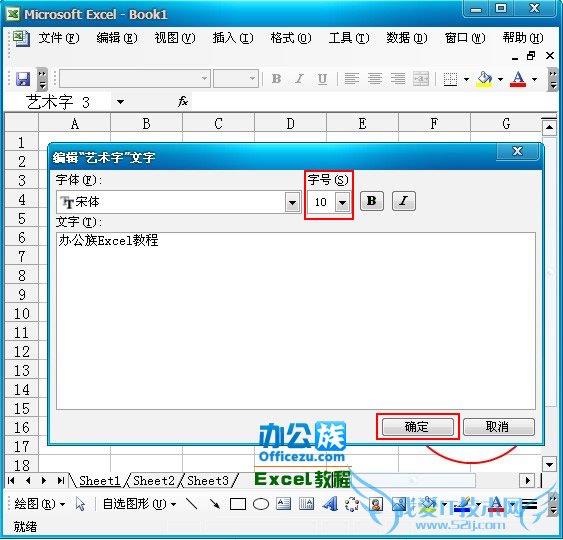The width and height of the screenshot is (563, 540).
Task: Click the horizontal scrollbar right arrow
Action: (527, 480)
